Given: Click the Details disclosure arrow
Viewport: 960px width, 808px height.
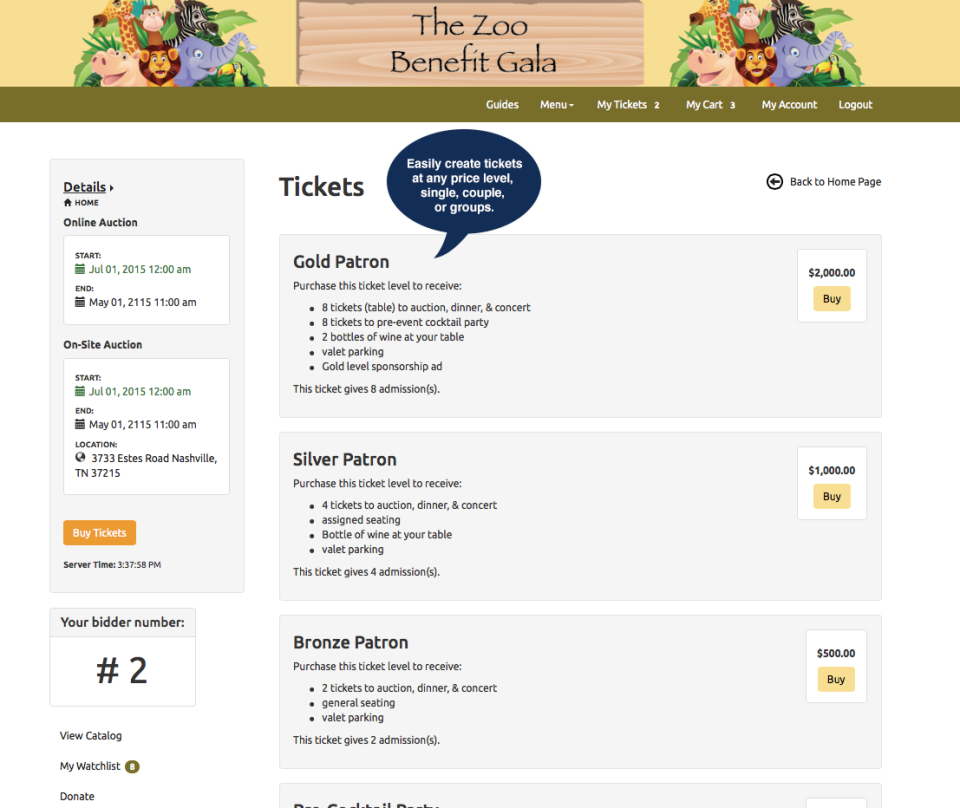Looking at the screenshot, I should (x=112, y=187).
